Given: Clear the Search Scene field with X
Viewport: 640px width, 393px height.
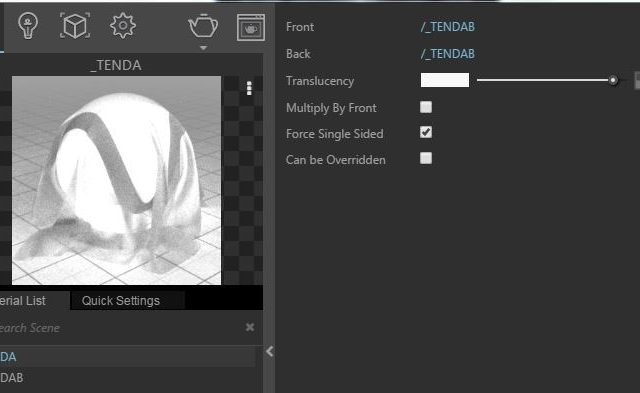Looking at the screenshot, I should (x=250, y=327).
